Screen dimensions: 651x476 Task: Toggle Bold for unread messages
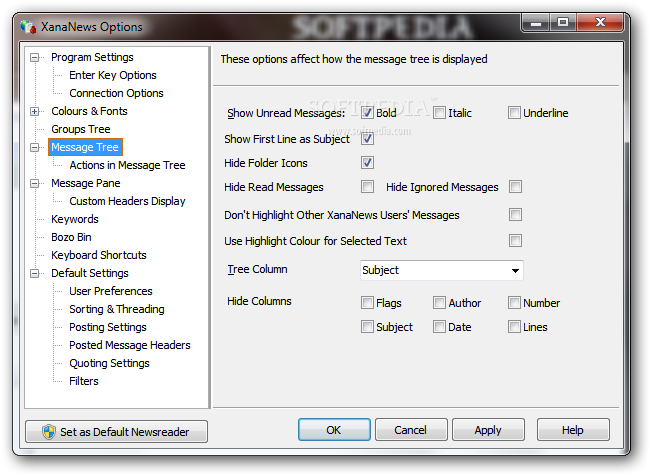coord(367,113)
